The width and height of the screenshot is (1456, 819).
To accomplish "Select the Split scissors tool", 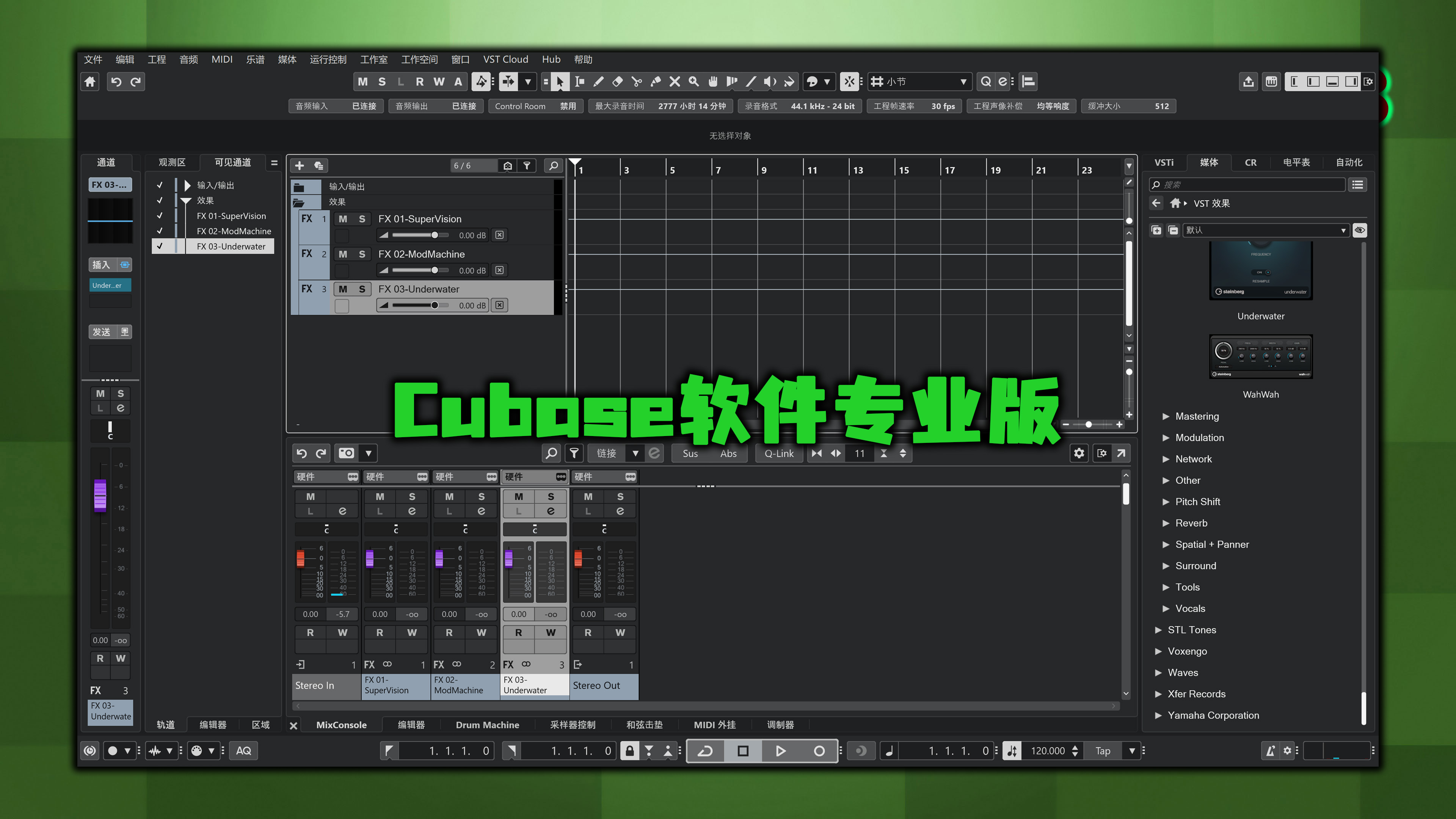I will [637, 82].
